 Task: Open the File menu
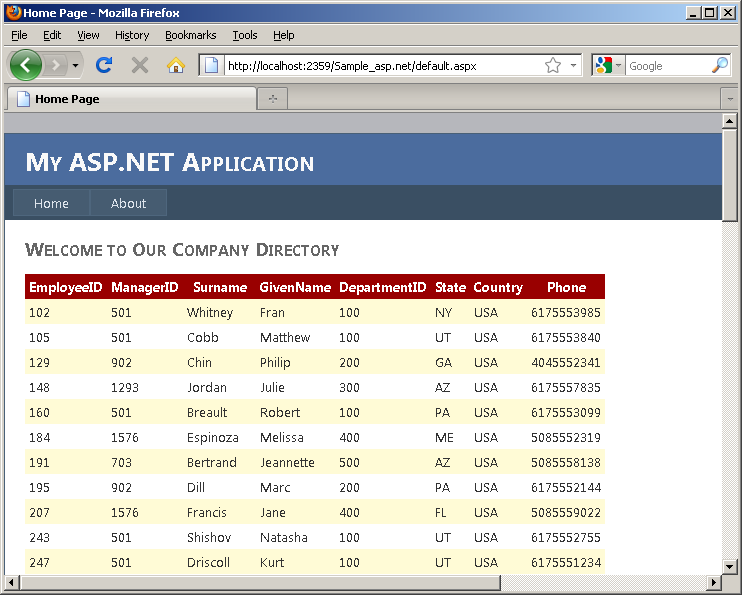pos(19,35)
